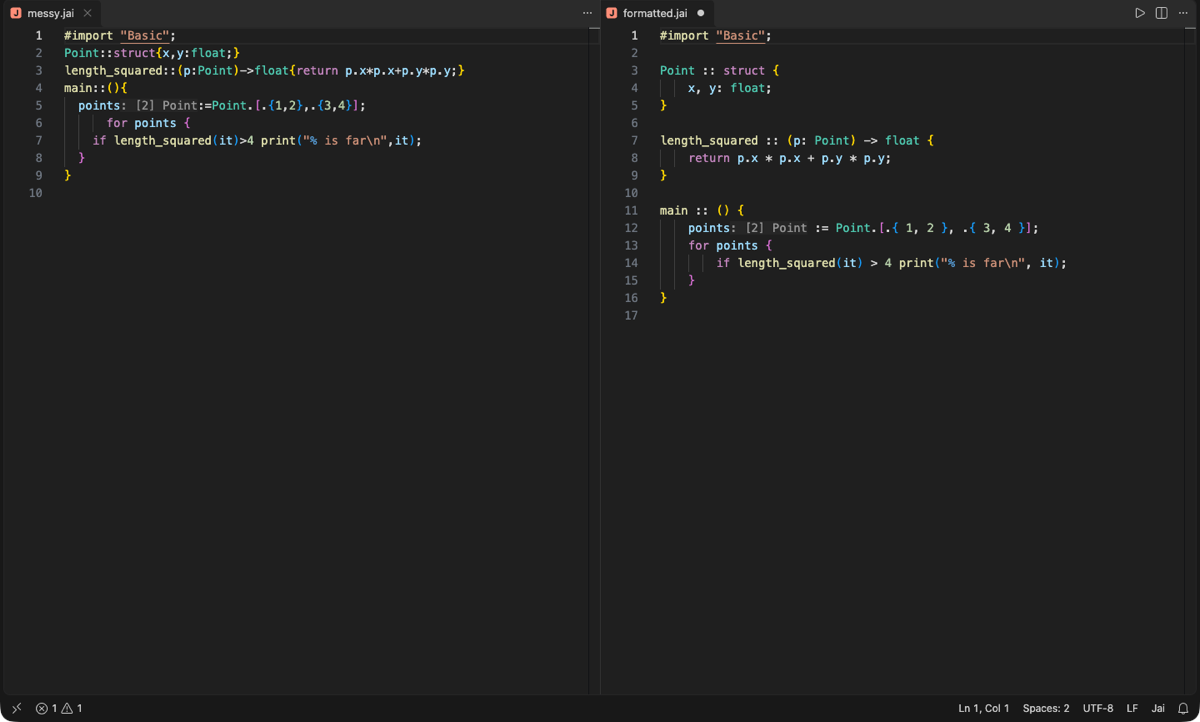Click 'if length_squared(it)' in formatted.jai line 14
The image size is (1200, 722).
coord(789,263)
